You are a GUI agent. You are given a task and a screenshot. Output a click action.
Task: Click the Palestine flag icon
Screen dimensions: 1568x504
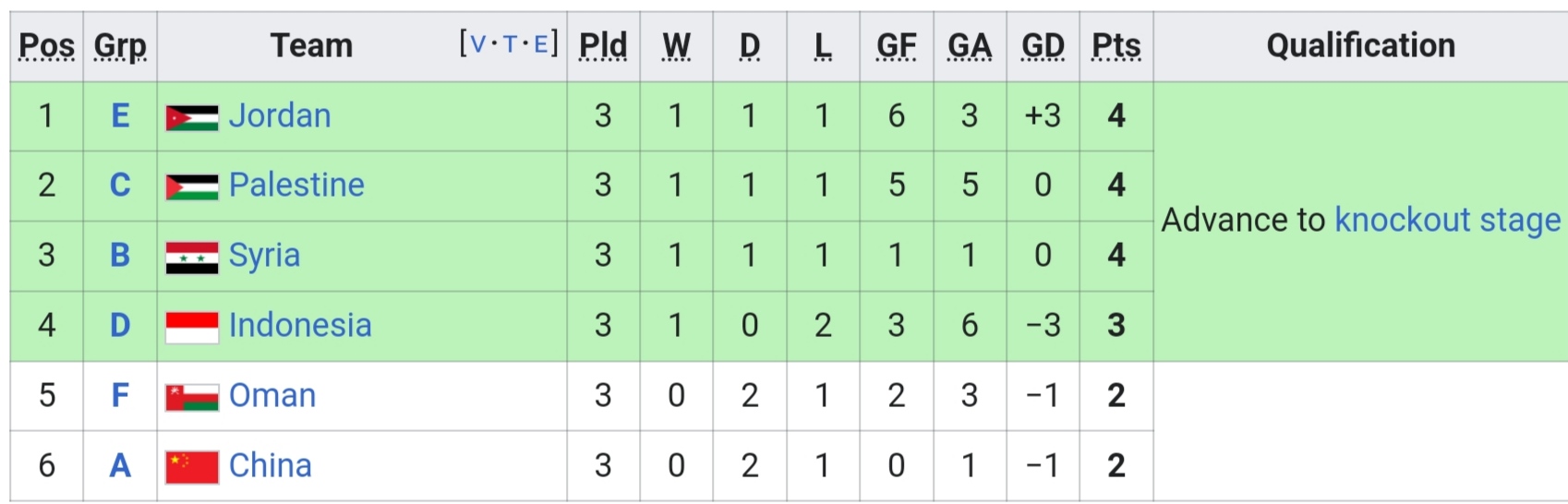tap(192, 186)
